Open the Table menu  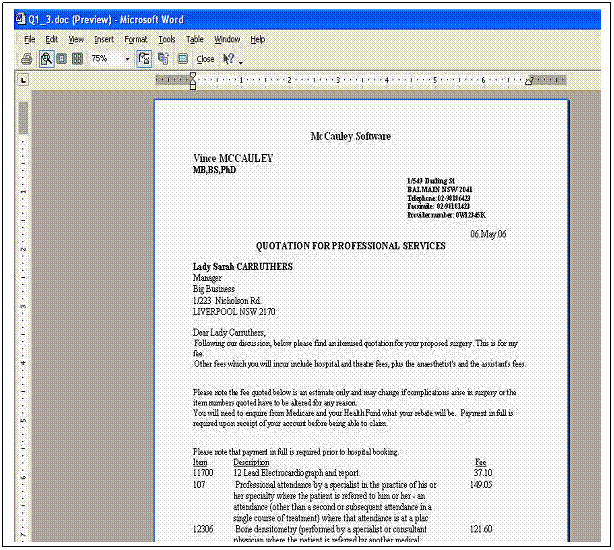(195, 40)
